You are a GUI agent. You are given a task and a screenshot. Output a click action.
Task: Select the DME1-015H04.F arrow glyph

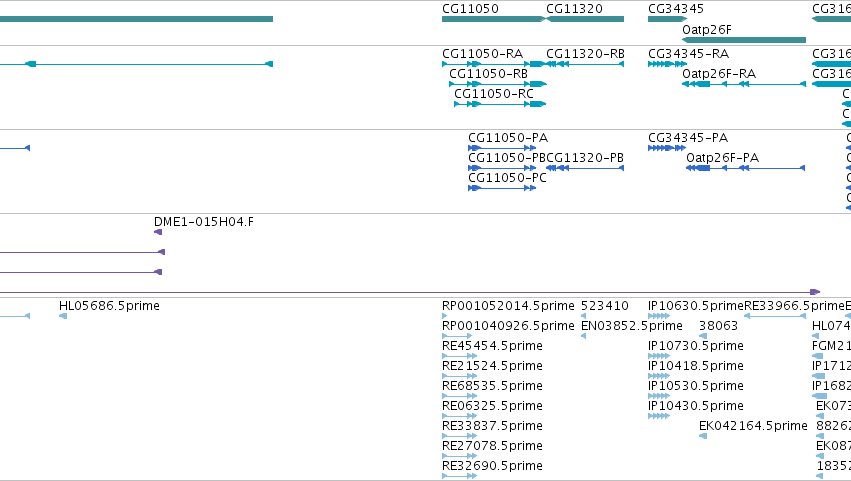[158, 232]
